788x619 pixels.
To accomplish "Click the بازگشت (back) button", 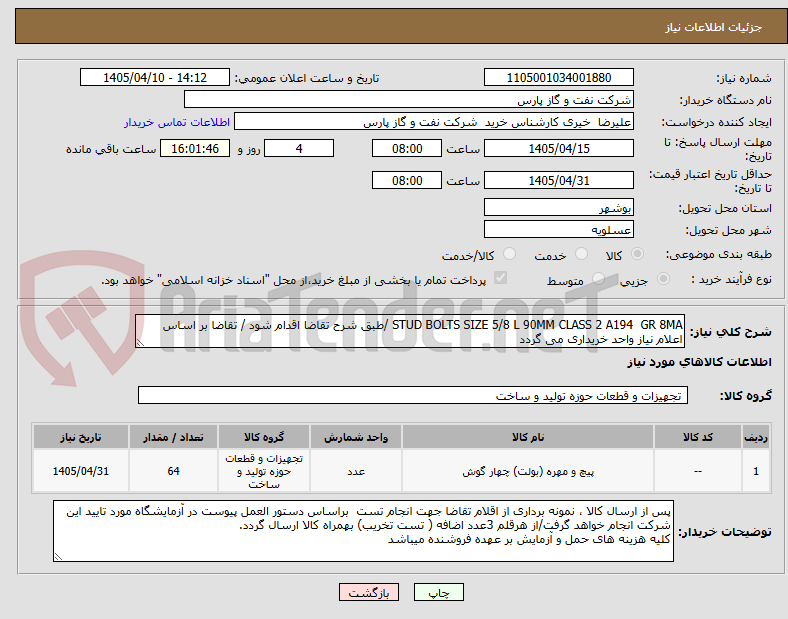I will tap(369, 592).
